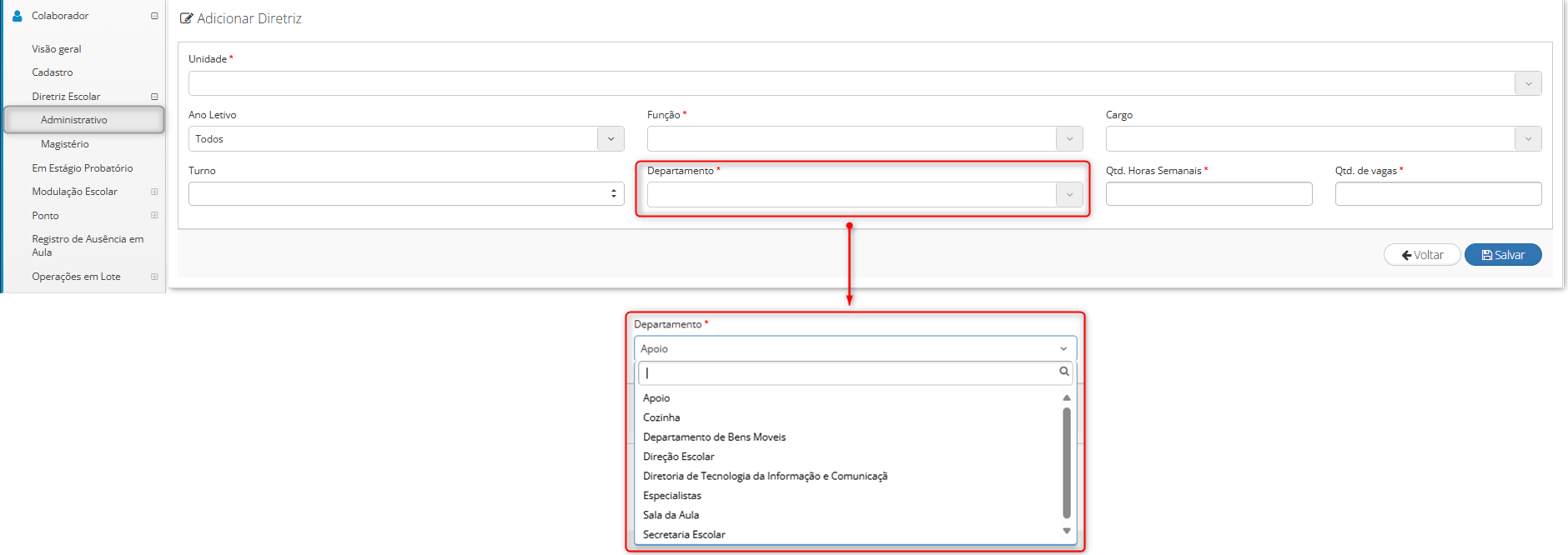Image resolution: width=1568 pixels, height=555 pixels.
Task: Click the magnifier search icon in dropdown
Action: point(1064,372)
